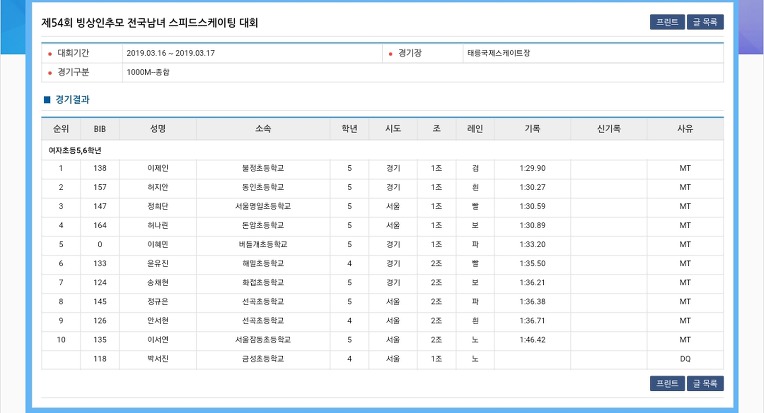Image resolution: width=764 pixels, height=413 pixels.
Task: Click the bottom 프린트 button
Action: click(667, 383)
